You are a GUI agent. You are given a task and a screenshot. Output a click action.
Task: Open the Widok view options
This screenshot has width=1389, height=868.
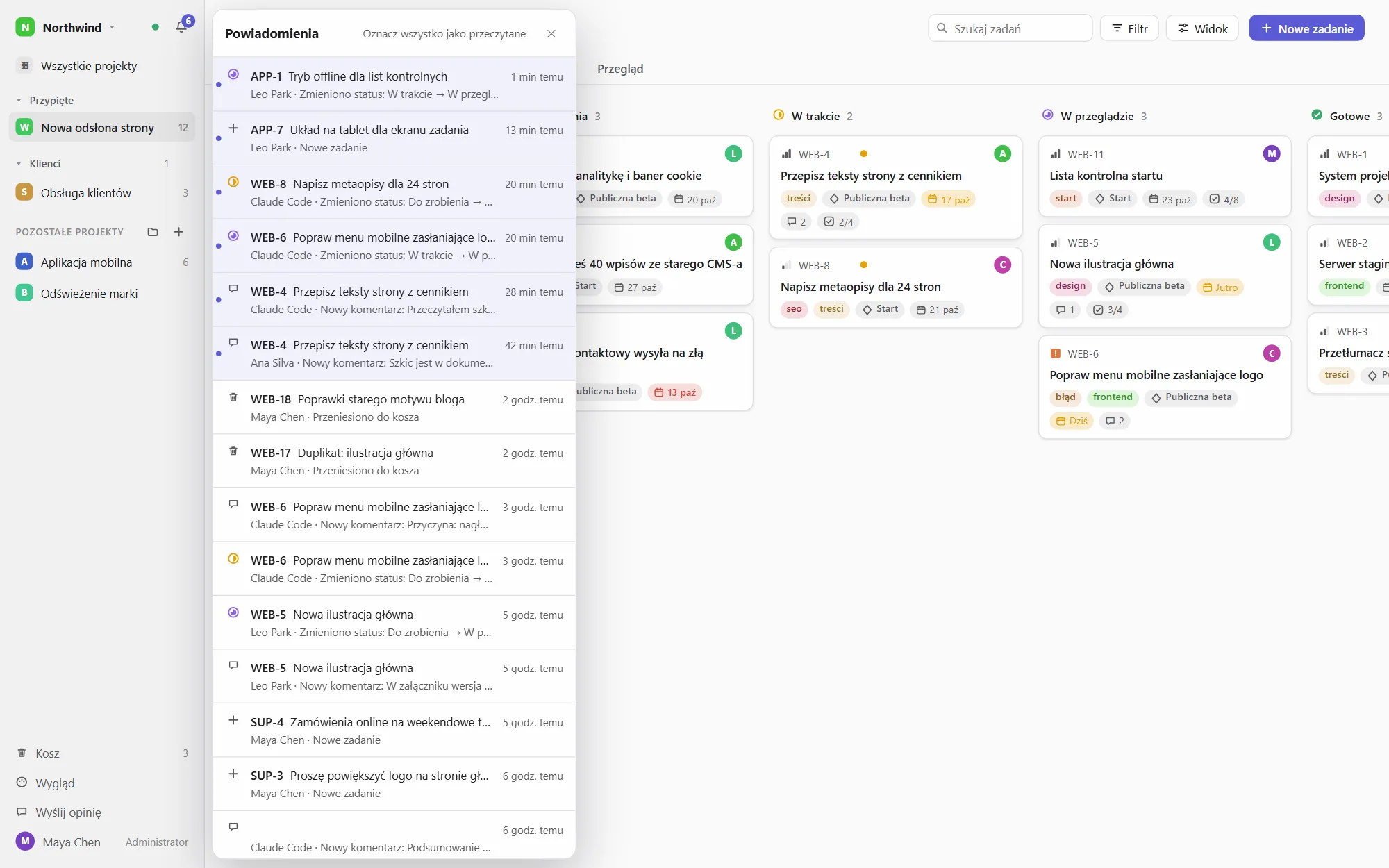click(1202, 28)
